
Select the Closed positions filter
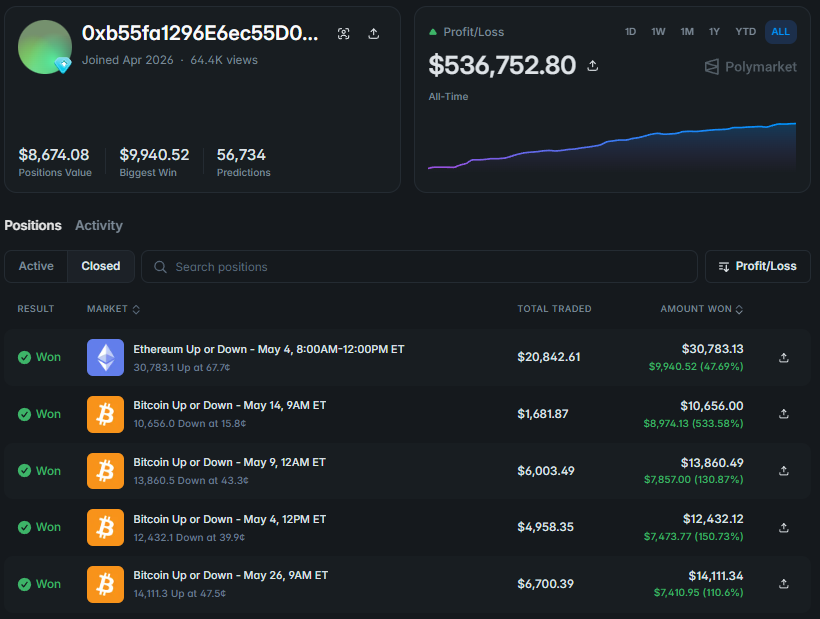pos(101,266)
